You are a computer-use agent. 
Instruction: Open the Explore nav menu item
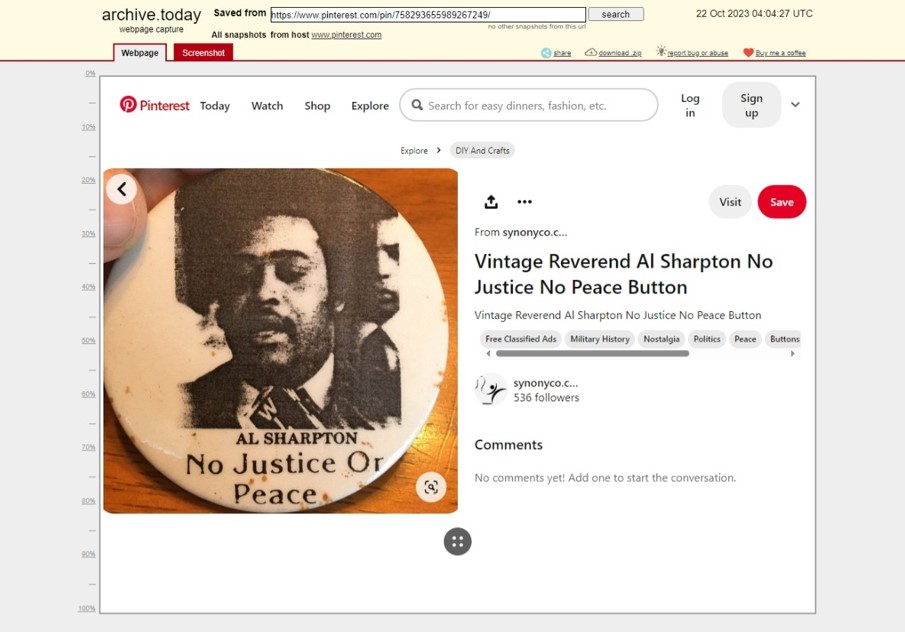(x=370, y=106)
